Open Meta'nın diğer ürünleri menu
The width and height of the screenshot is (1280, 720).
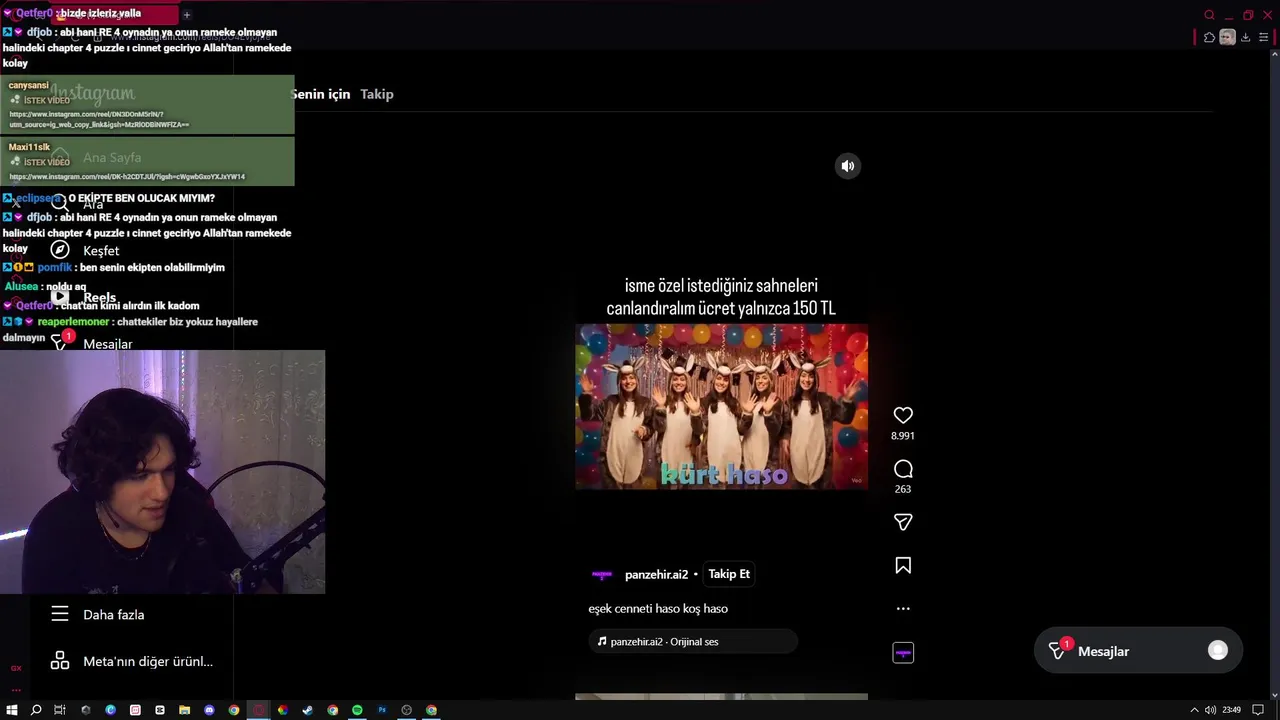(147, 661)
